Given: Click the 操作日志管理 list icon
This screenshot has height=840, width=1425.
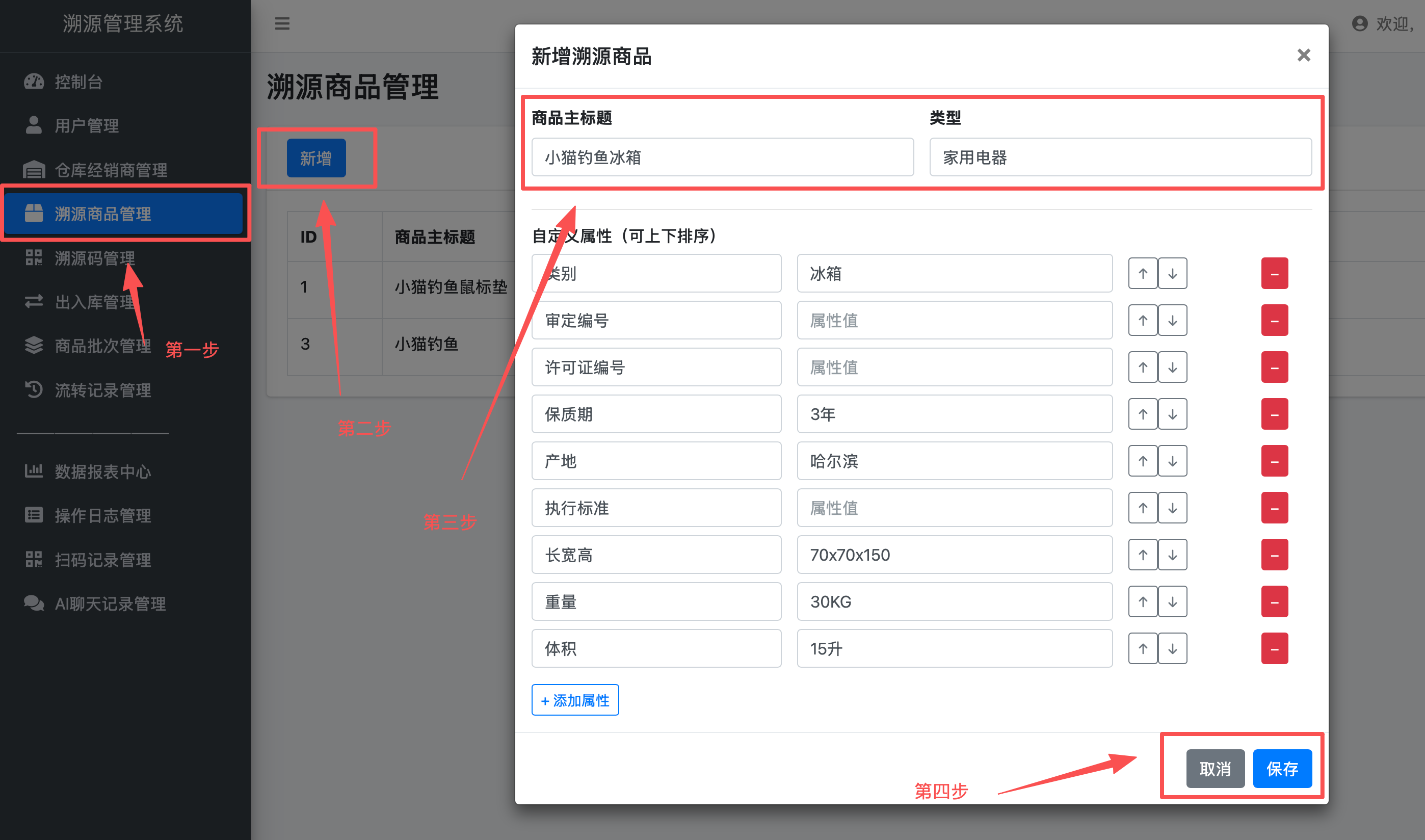Looking at the screenshot, I should 34,515.
